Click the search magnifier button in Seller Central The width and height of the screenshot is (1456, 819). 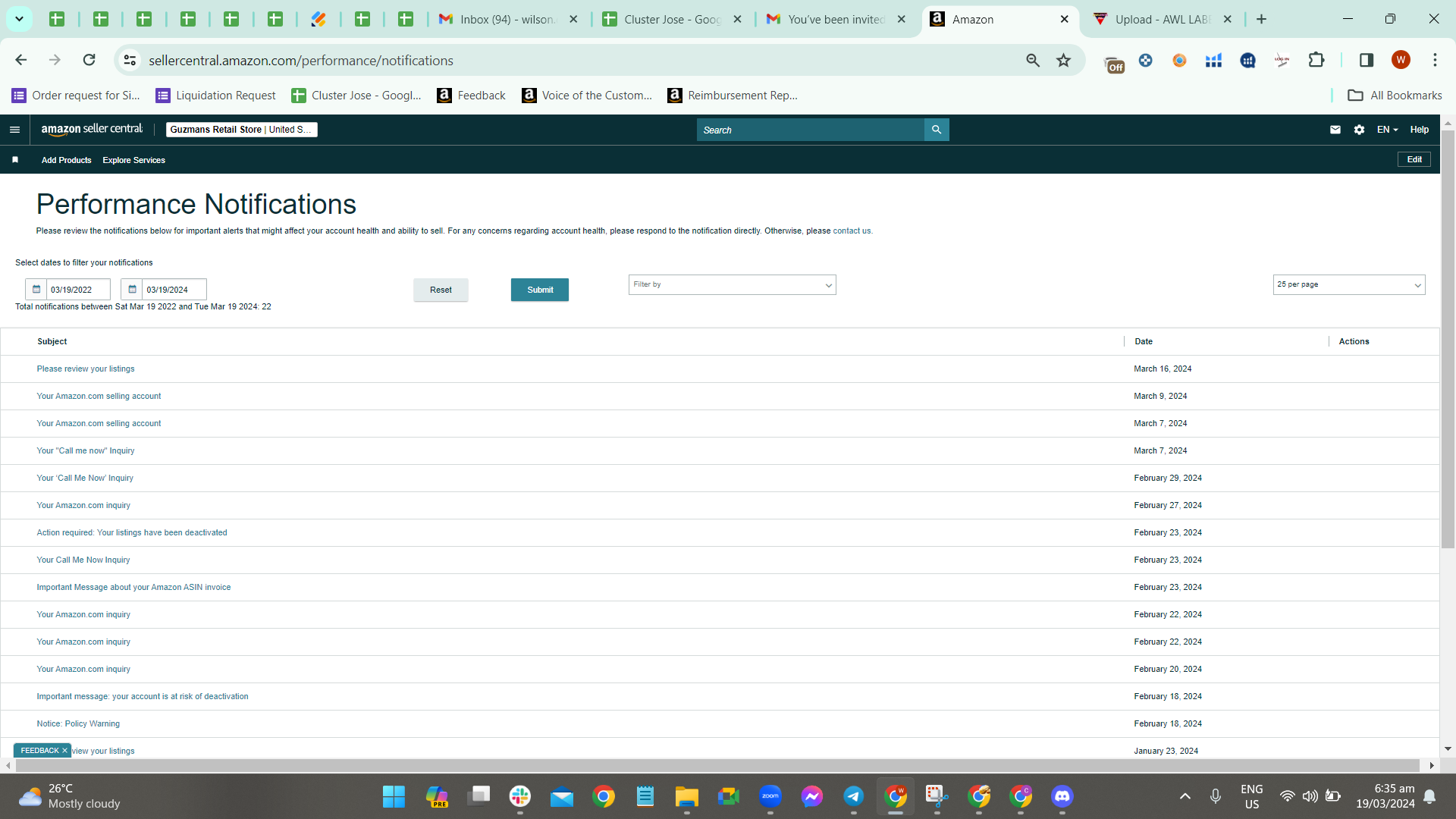tap(937, 130)
